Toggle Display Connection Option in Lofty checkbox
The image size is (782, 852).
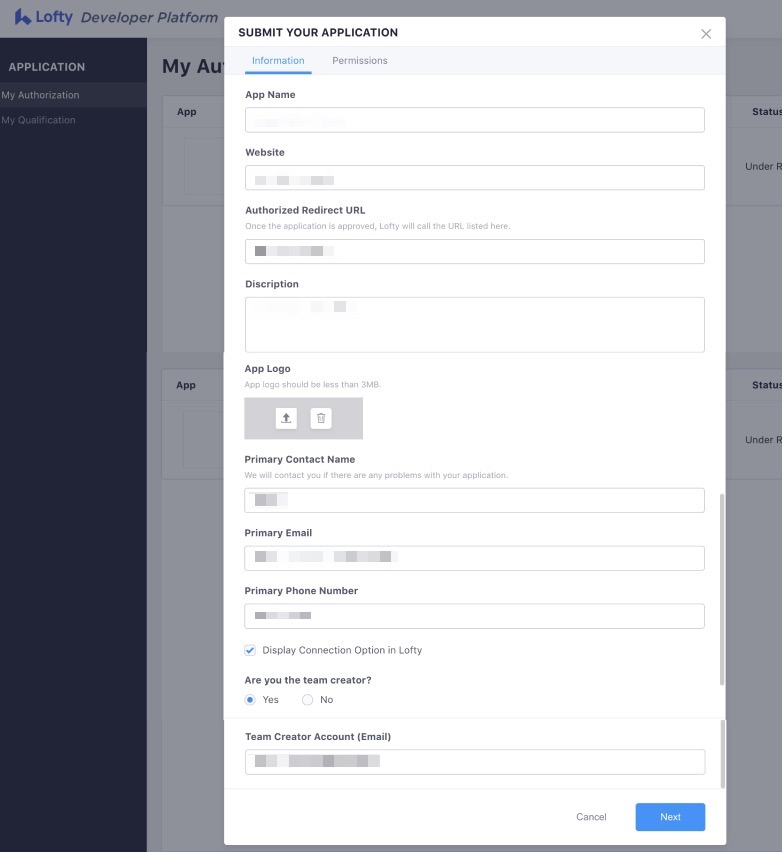click(251, 650)
